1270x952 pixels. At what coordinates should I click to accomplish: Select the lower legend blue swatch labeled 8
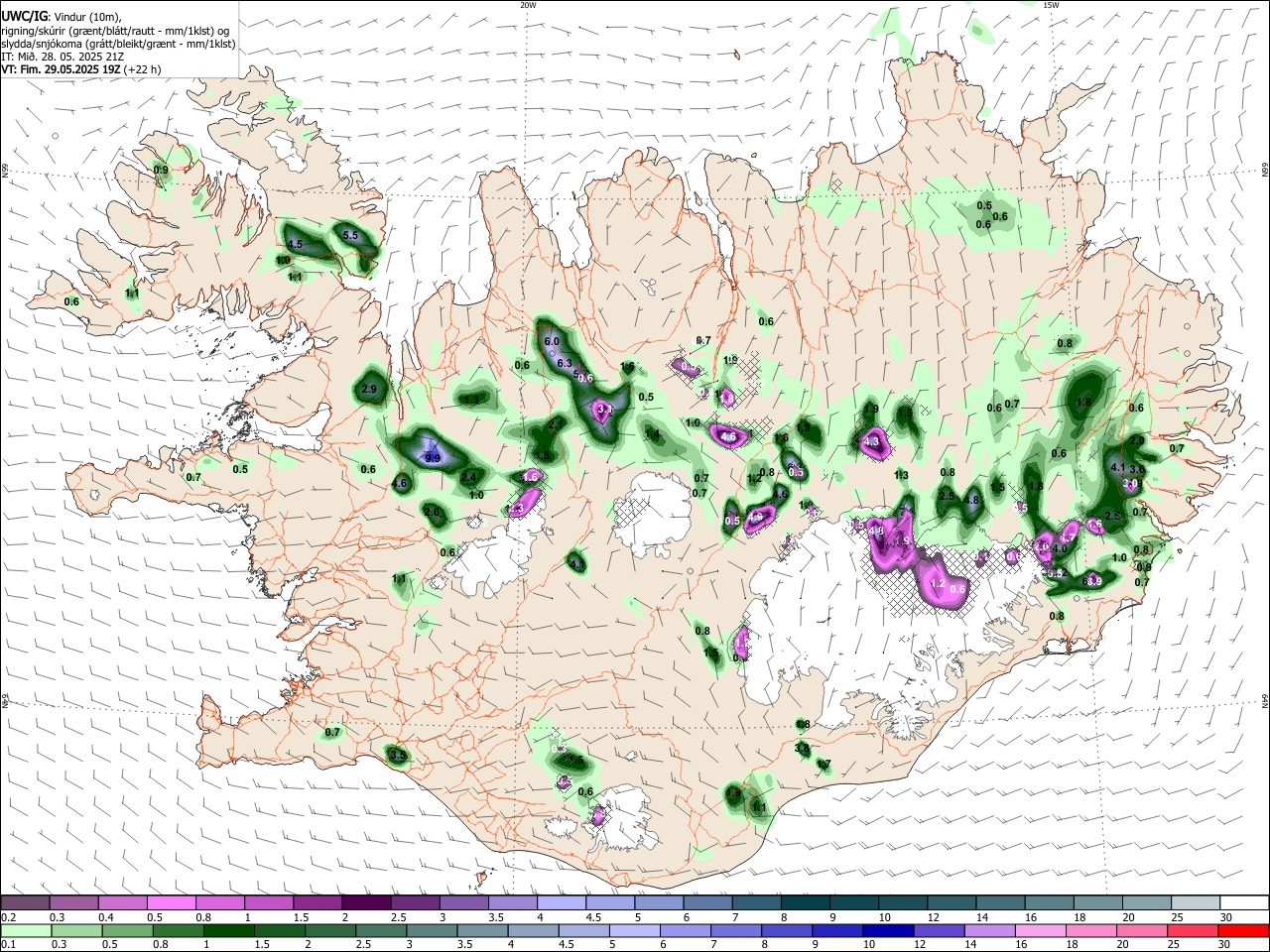[786, 930]
